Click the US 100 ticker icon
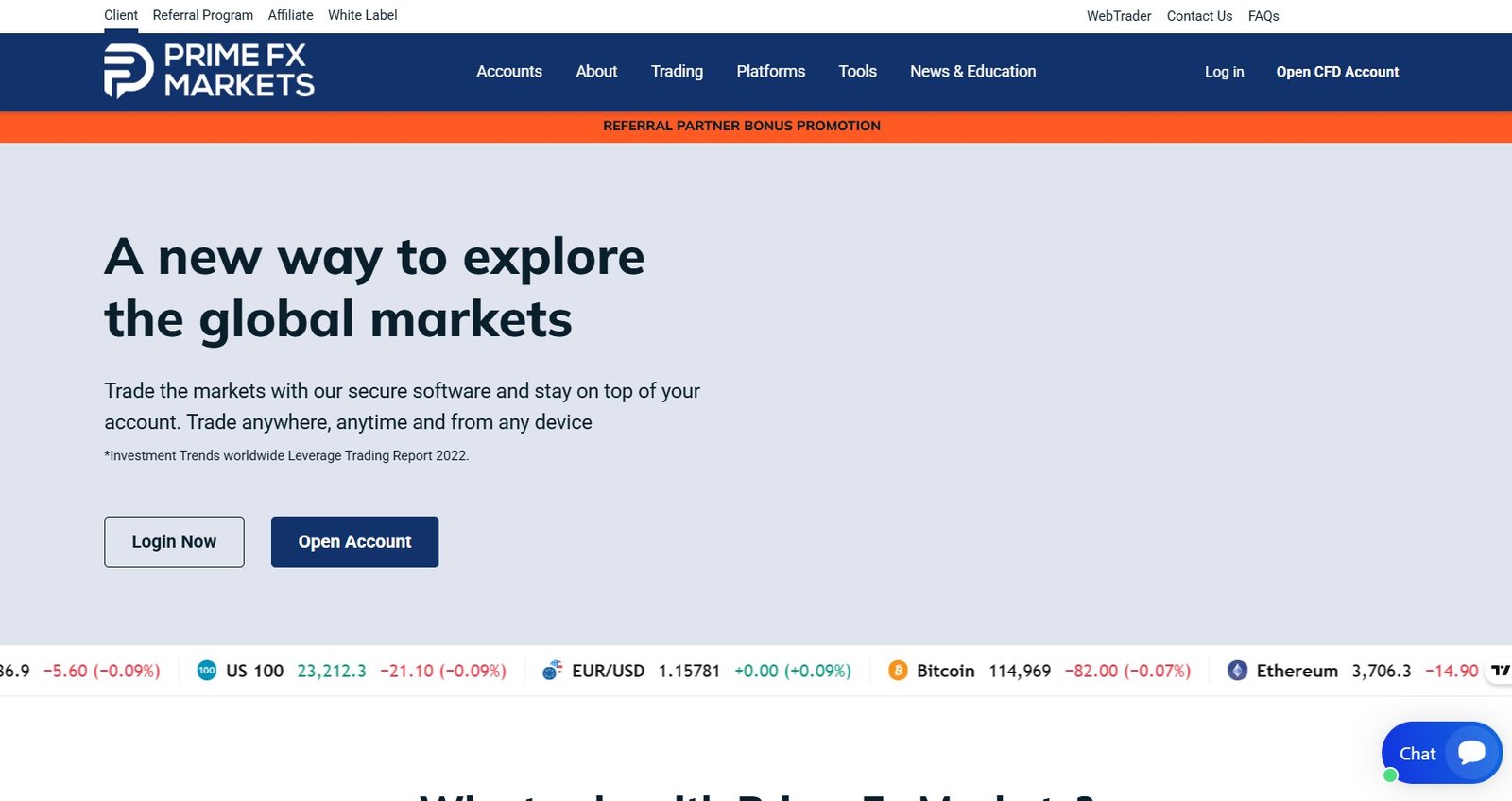This screenshot has height=801, width=1512. pos(207,671)
